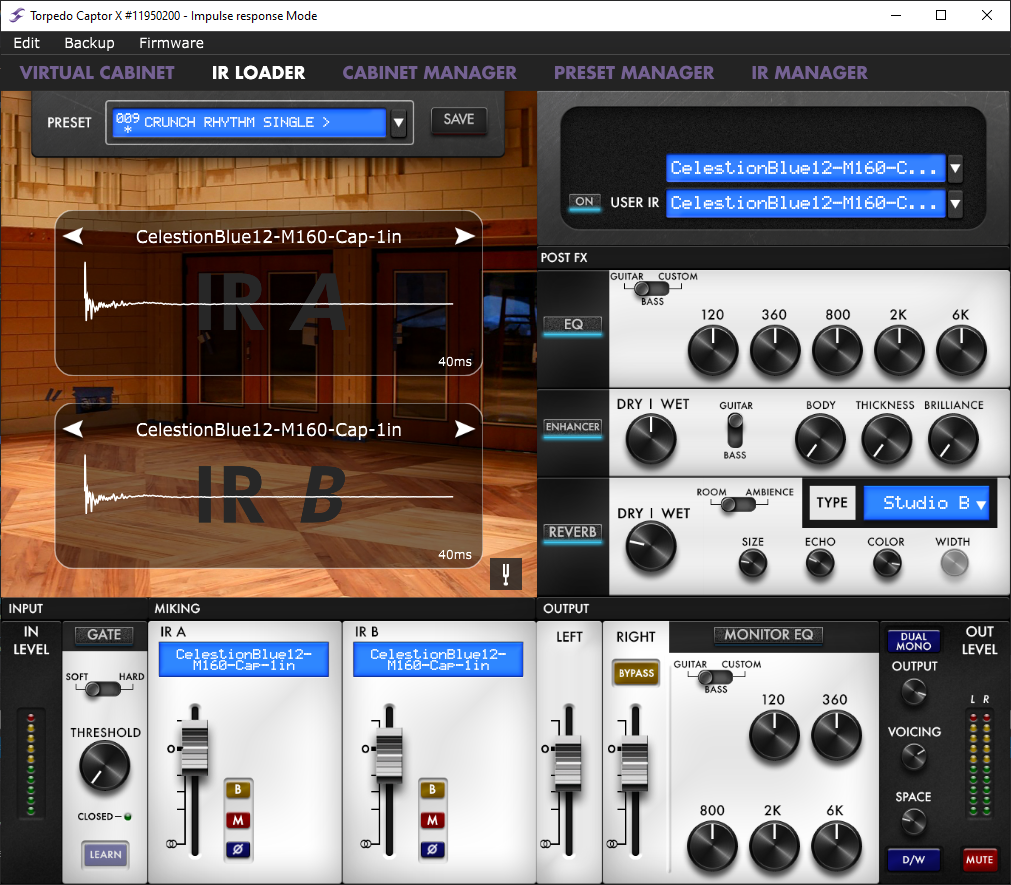Viewport: 1011px width, 885px height.
Task: Adjust the Enhancer Body knob
Action: tap(820, 440)
